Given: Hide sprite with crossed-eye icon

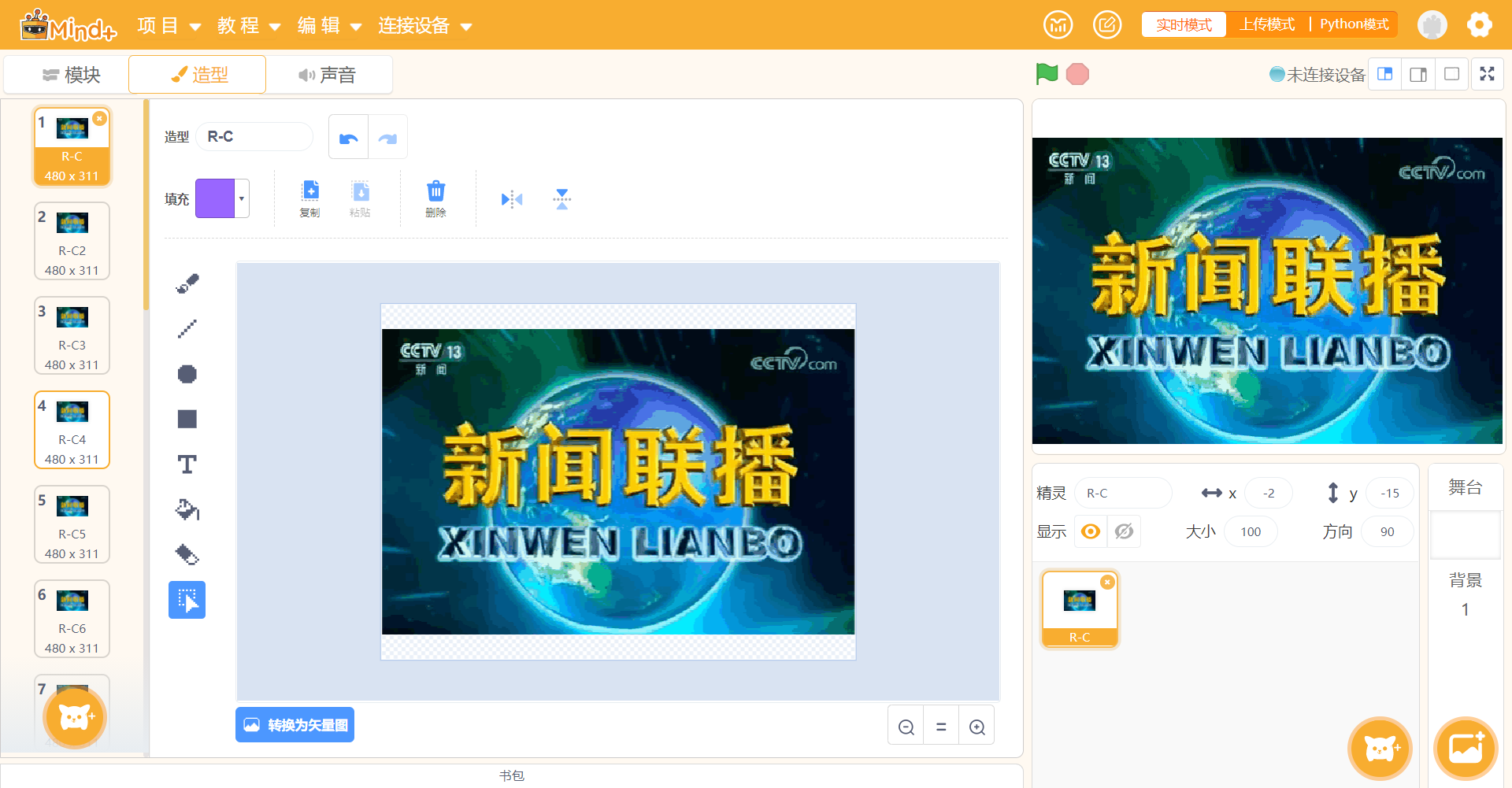Looking at the screenshot, I should 1125,531.
